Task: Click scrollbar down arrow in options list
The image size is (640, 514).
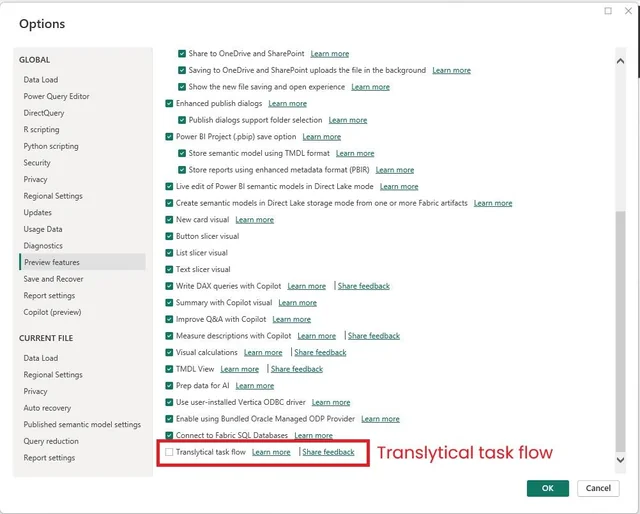Action: (620, 460)
